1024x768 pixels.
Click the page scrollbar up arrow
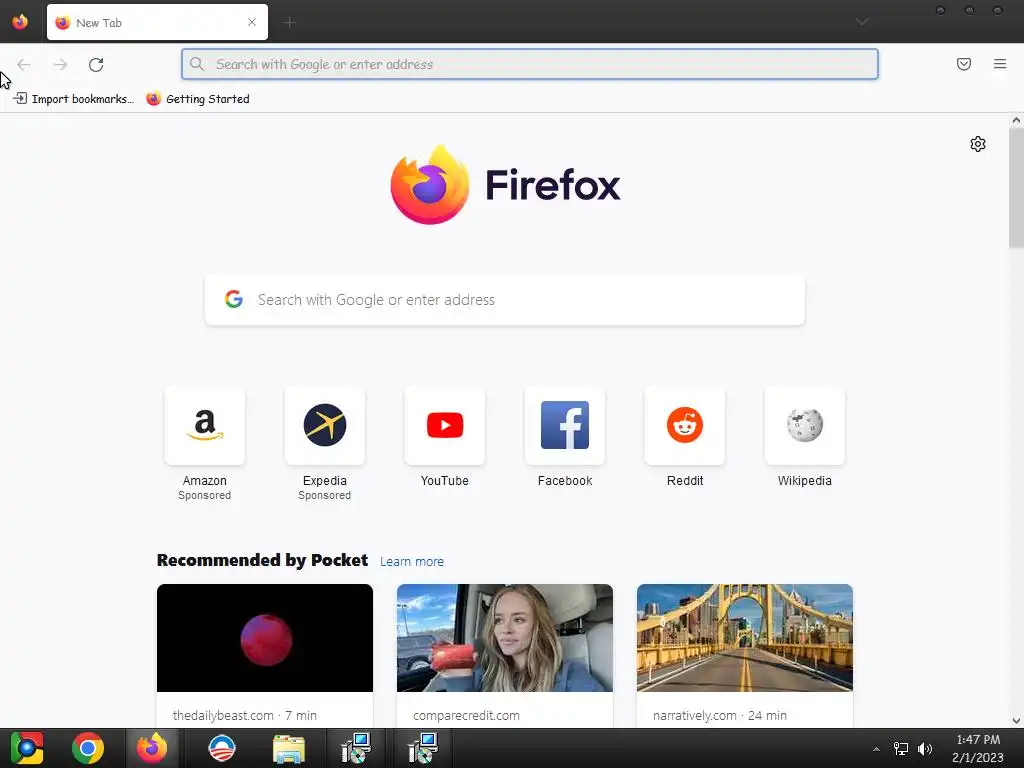point(1016,120)
